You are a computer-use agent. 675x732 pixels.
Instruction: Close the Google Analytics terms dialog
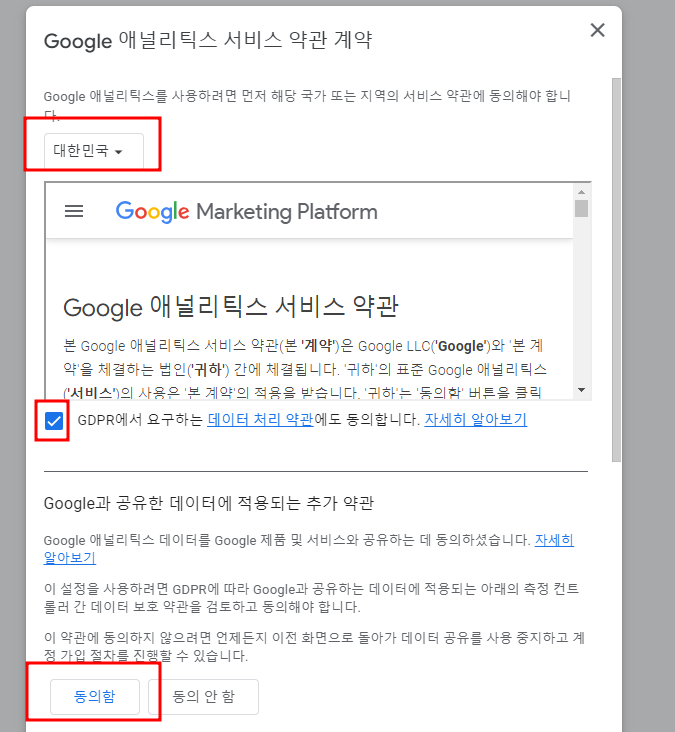597,30
